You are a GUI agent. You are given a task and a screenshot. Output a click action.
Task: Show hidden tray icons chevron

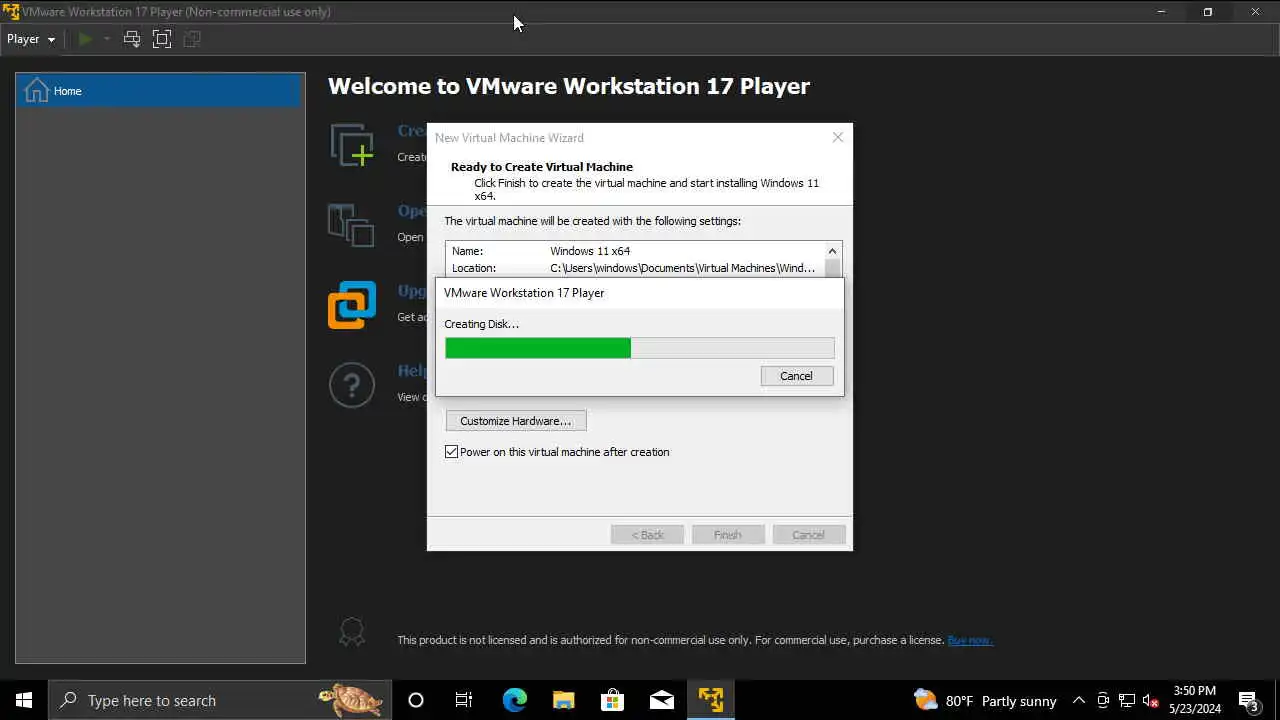1078,701
